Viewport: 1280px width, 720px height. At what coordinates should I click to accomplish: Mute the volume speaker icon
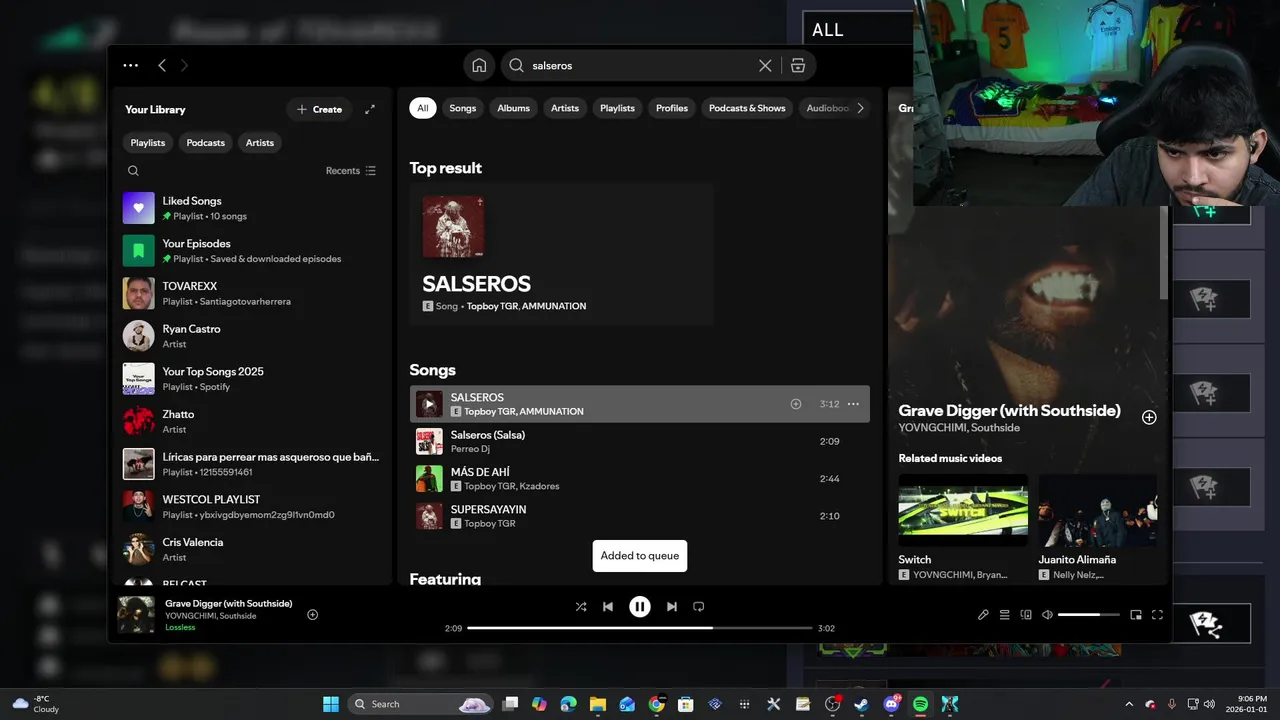1047,615
